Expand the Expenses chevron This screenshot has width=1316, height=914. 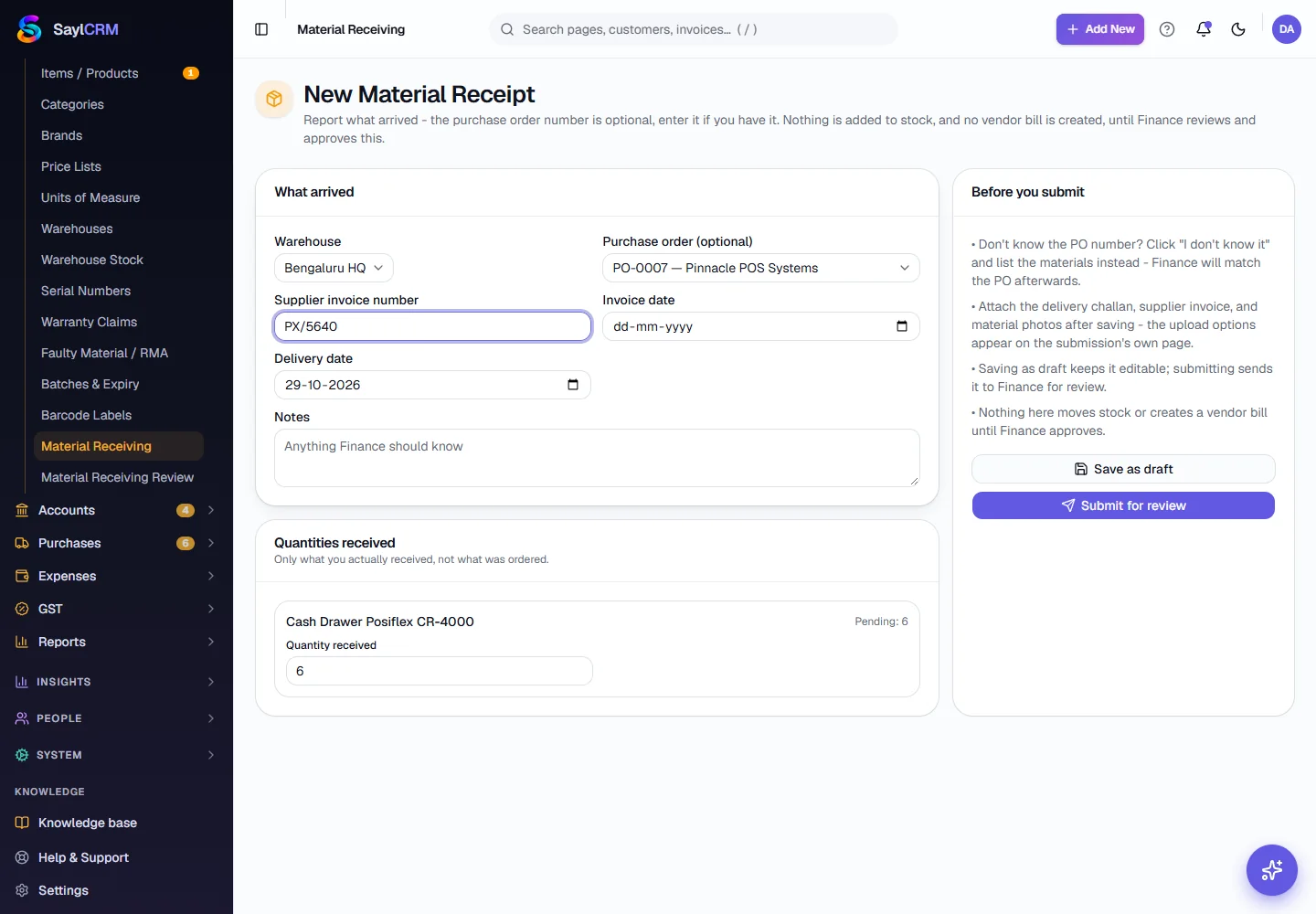point(211,576)
